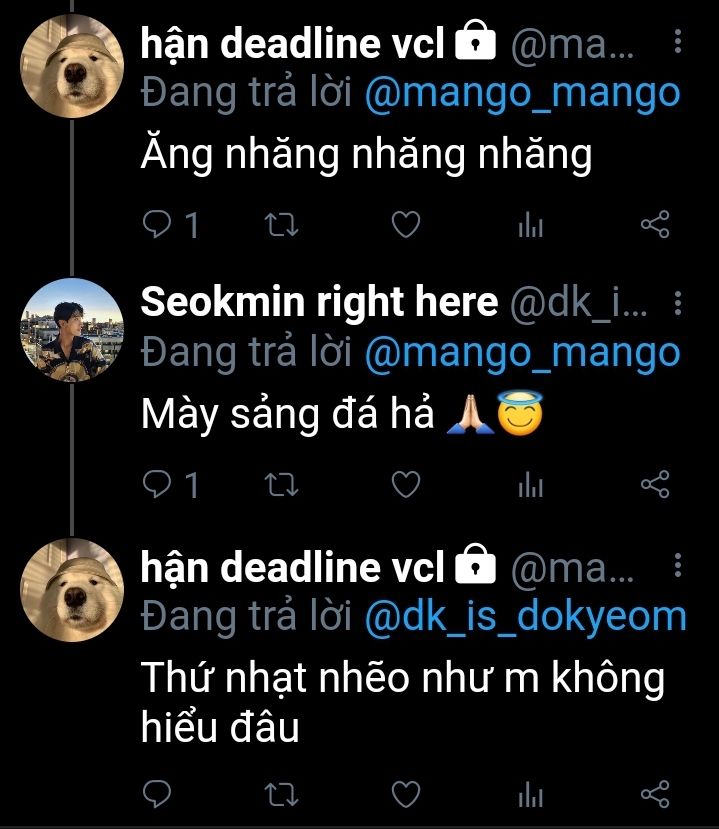Retweet the "Mày sảng đá hả" tweet
The width and height of the screenshot is (719, 829).
click(x=285, y=486)
